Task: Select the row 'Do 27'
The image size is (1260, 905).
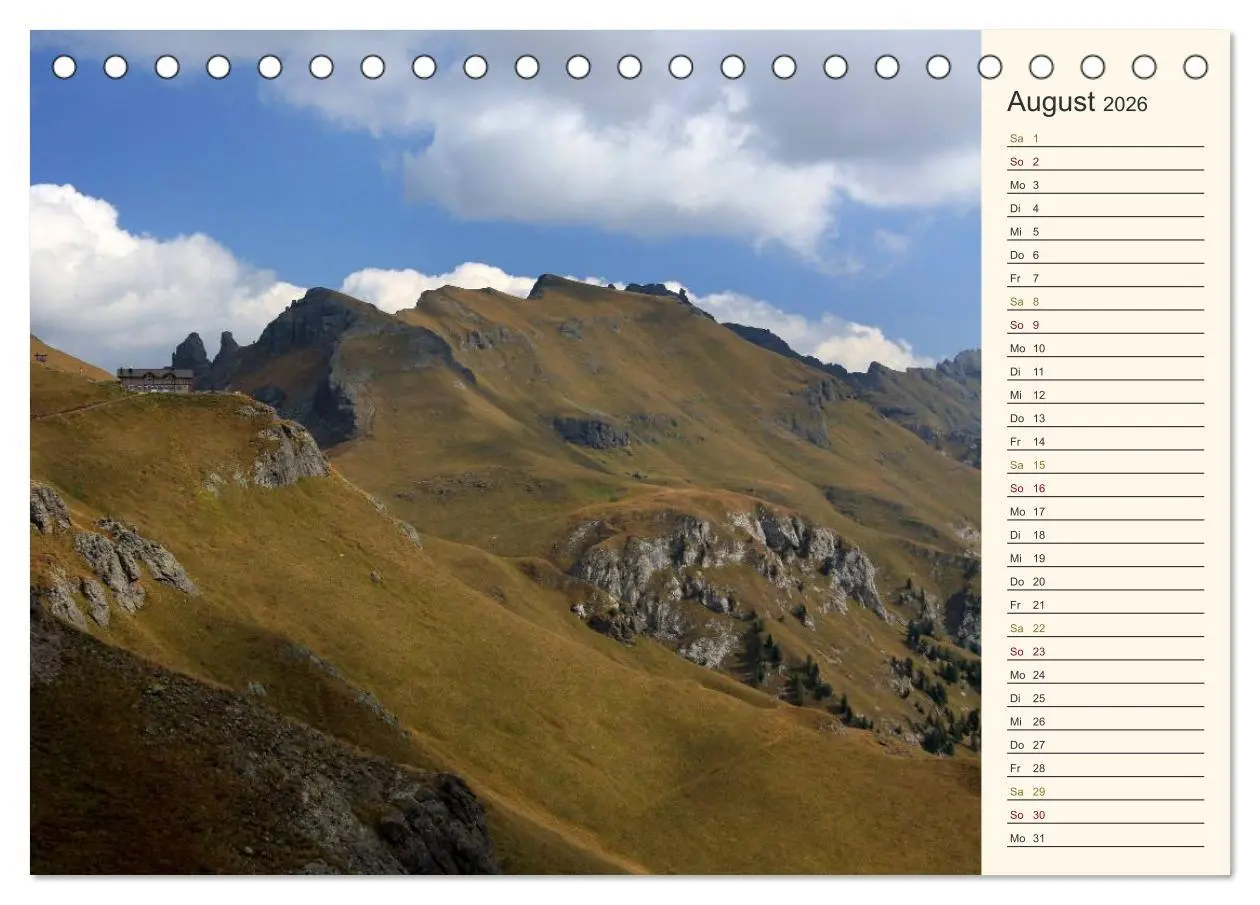Action: click(x=1105, y=745)
